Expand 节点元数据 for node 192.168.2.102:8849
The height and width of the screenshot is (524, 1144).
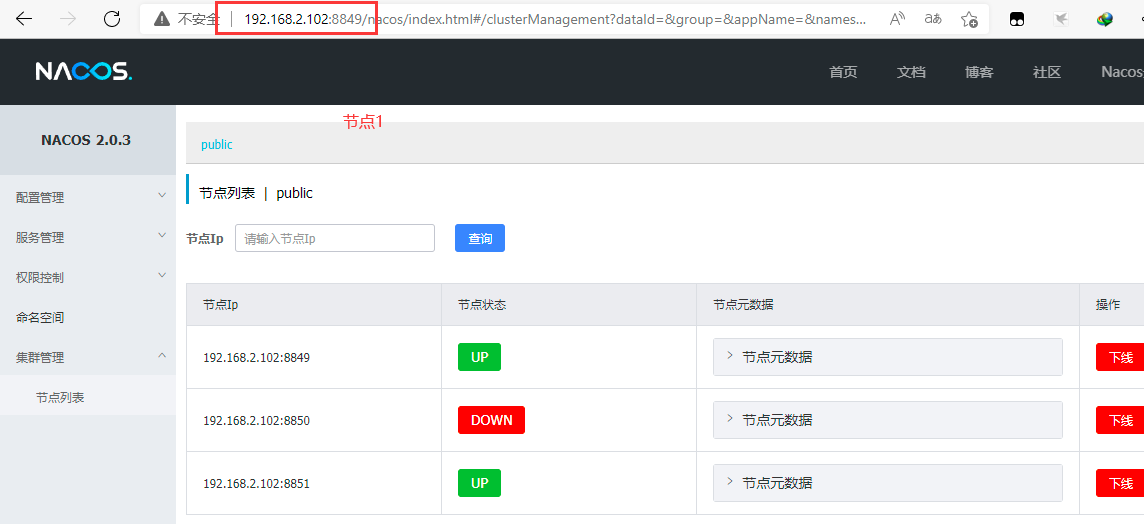coord(886,357)
